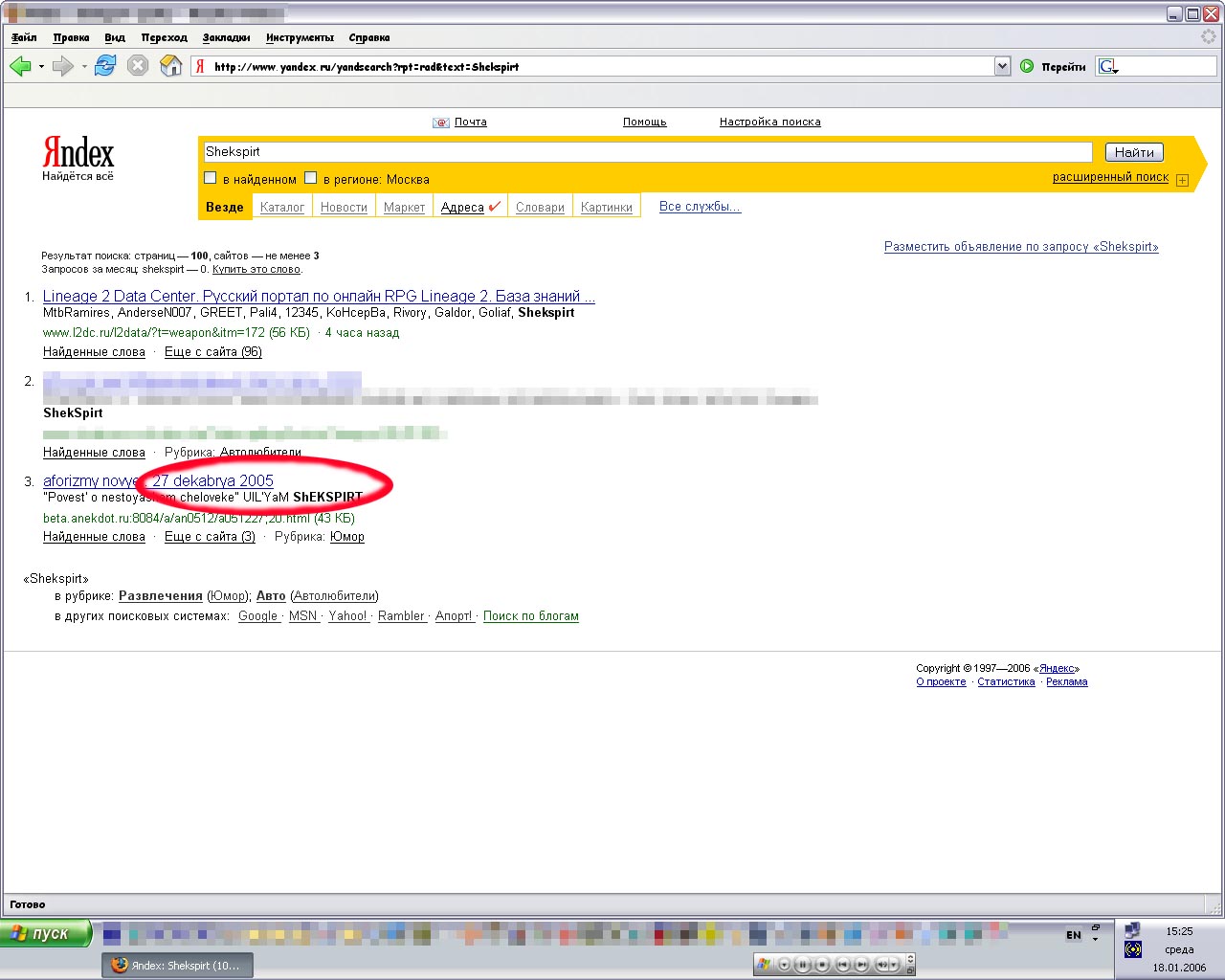Viewport: 1225px width, 980px height.
Task: Open the Lineage 2 Data Center result
Action: click(x=319, y=296)
